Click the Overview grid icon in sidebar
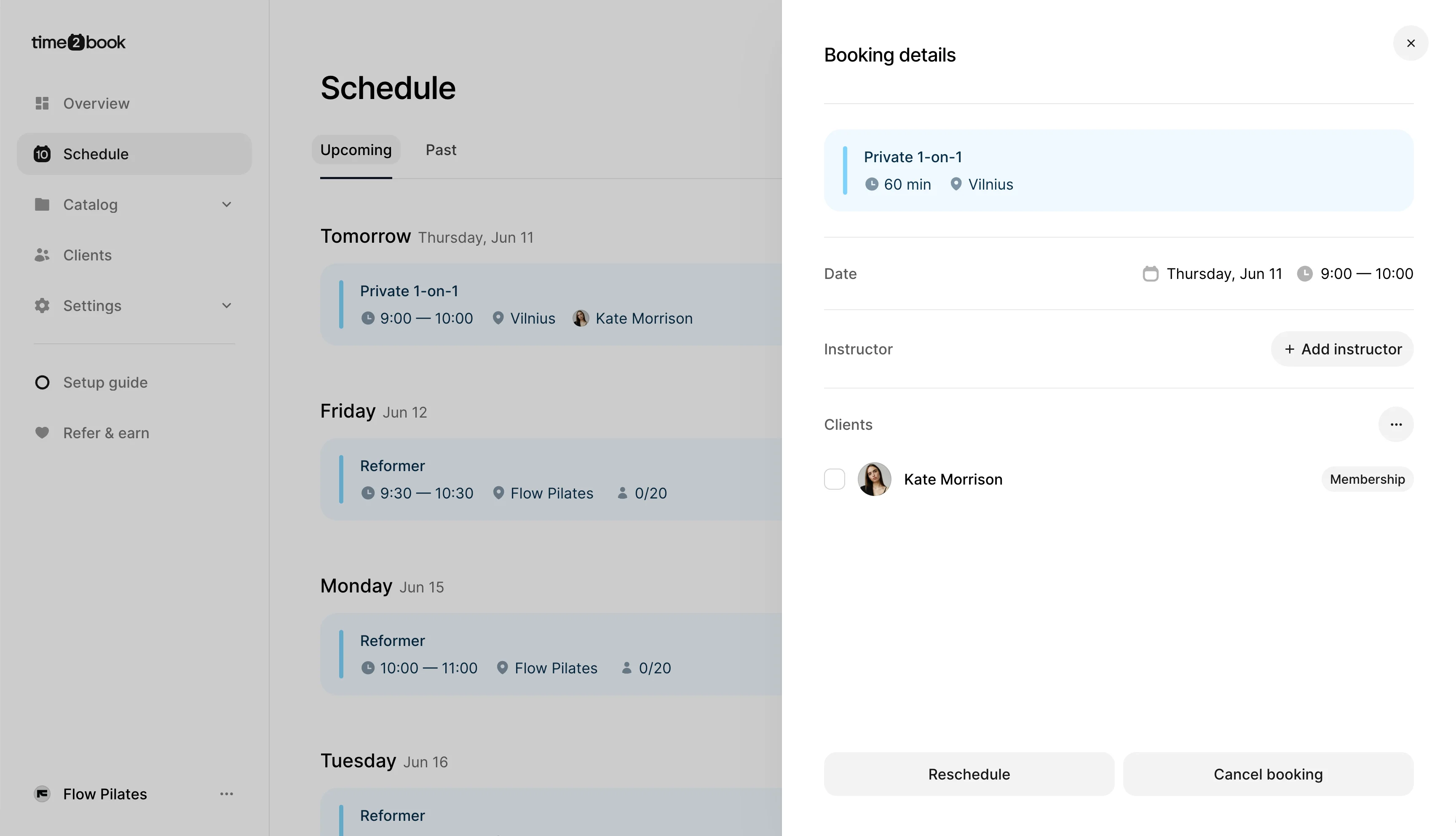Image resolution: width=1456 pixels, height=836 pixels. 42,103
